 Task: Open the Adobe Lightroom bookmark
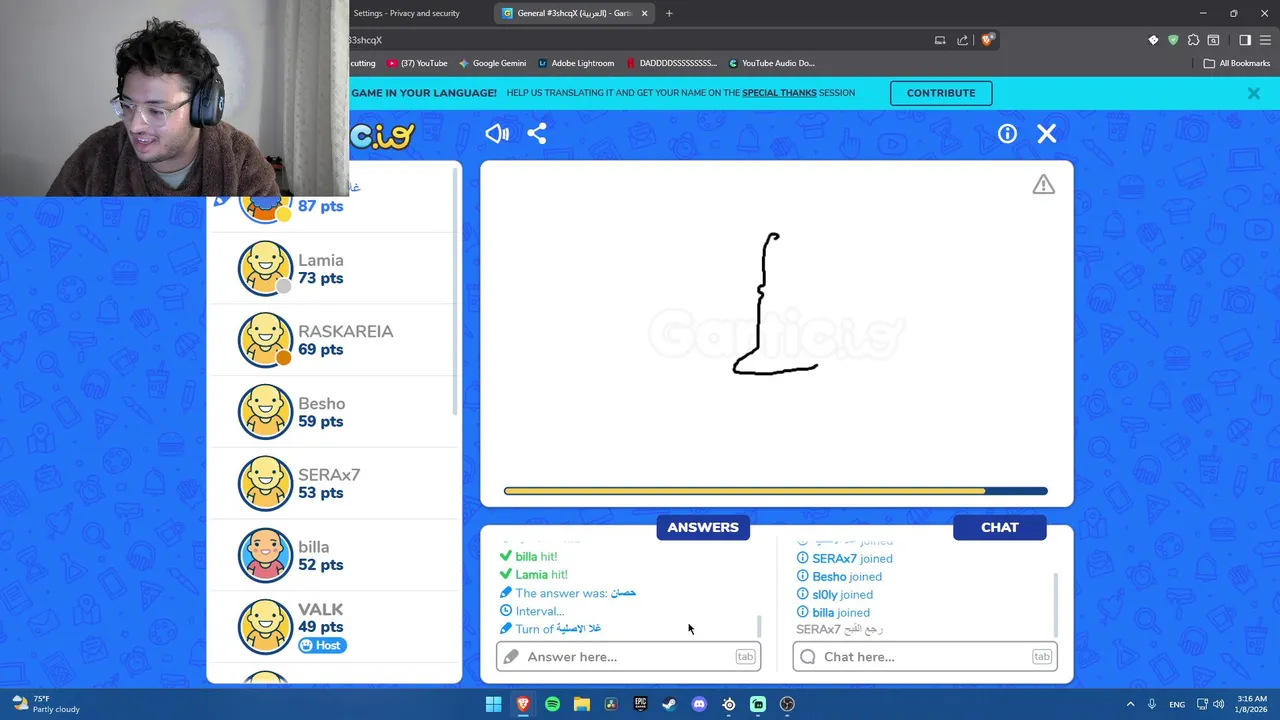click(576, 63)
